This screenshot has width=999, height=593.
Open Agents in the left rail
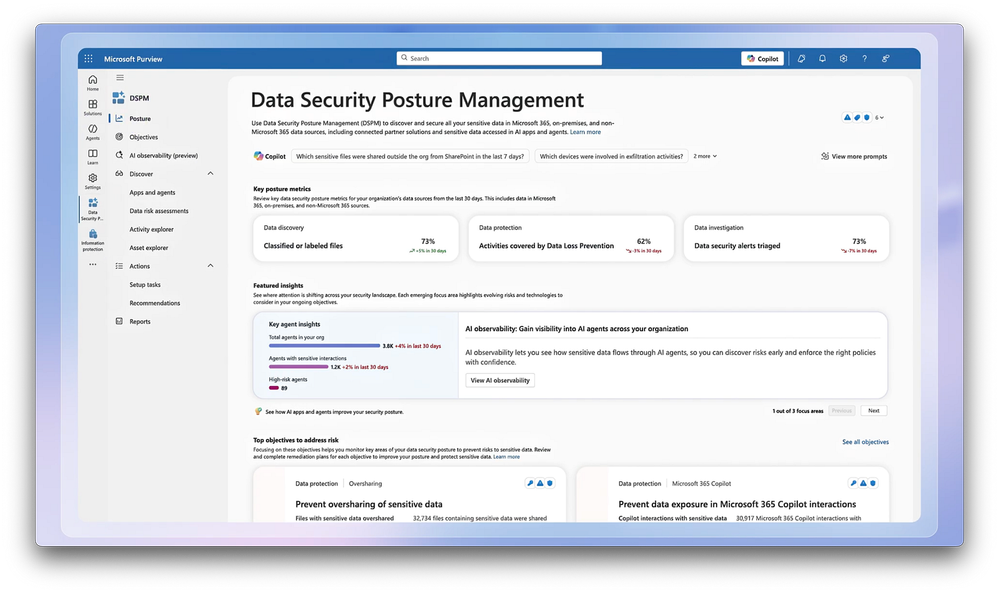(92, 132)
